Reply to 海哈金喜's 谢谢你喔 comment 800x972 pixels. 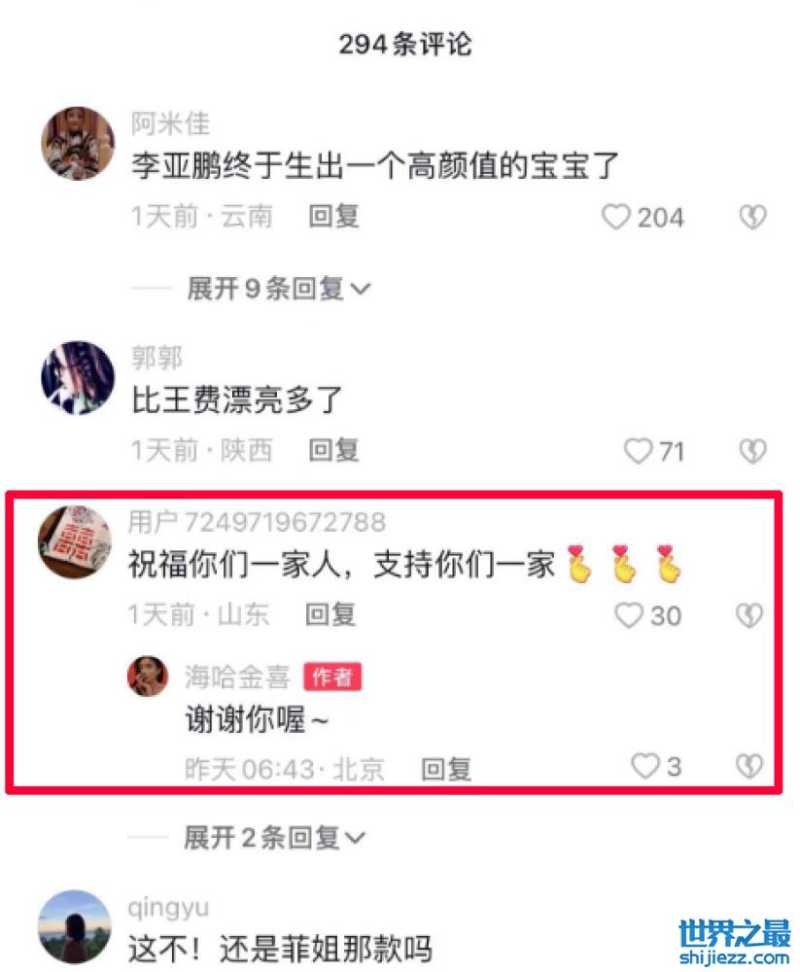pyautogui.click(x=446, y=769)
